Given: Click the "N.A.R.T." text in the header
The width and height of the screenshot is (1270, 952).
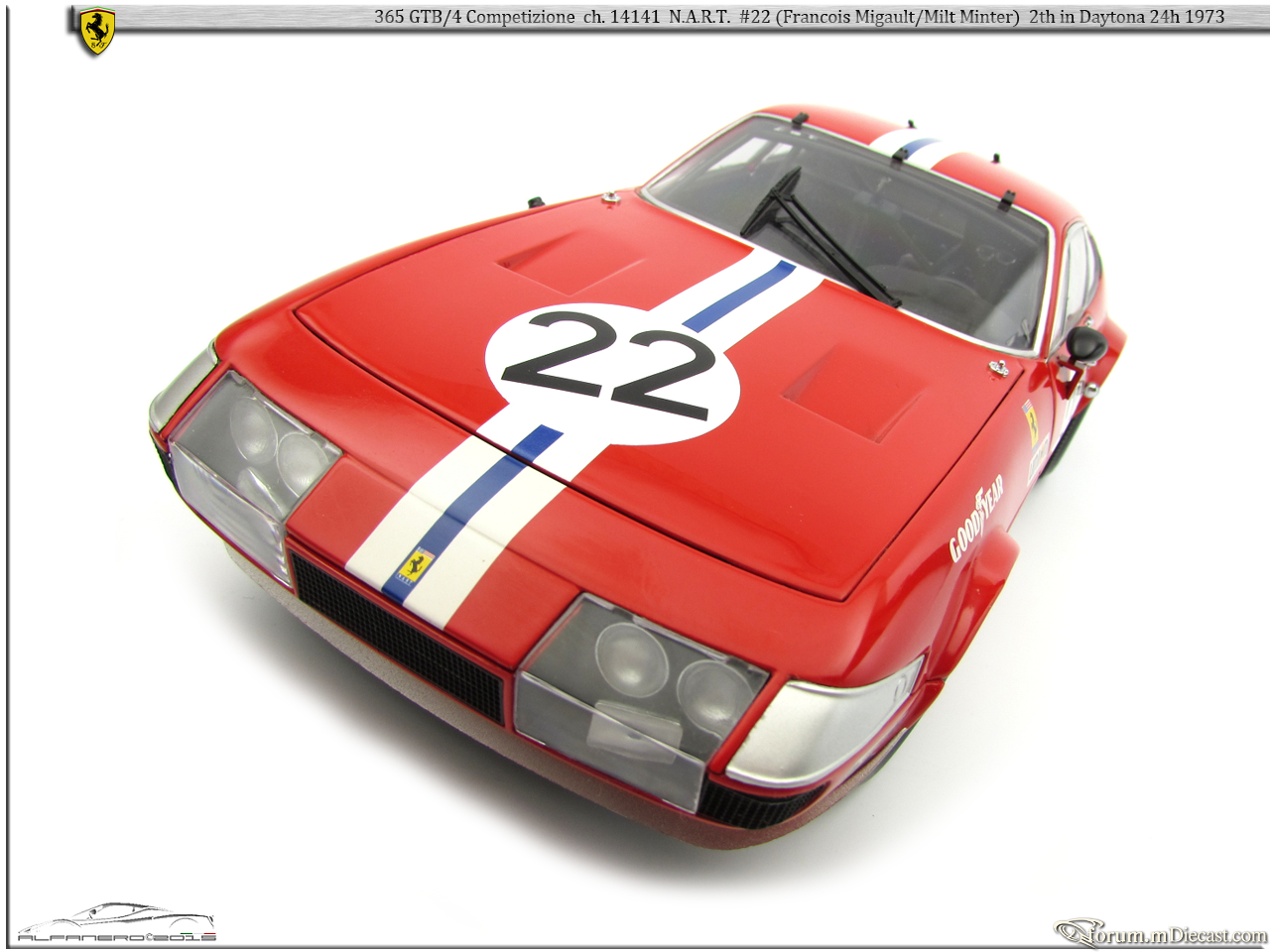Looking at the screenshot, I should (698, 17).
